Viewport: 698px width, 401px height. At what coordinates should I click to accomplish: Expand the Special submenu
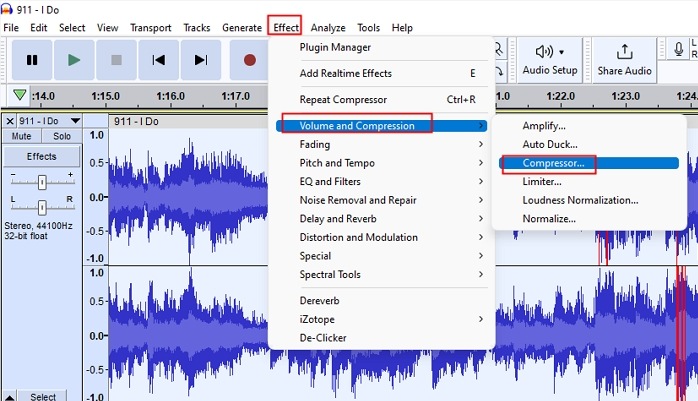381,256
